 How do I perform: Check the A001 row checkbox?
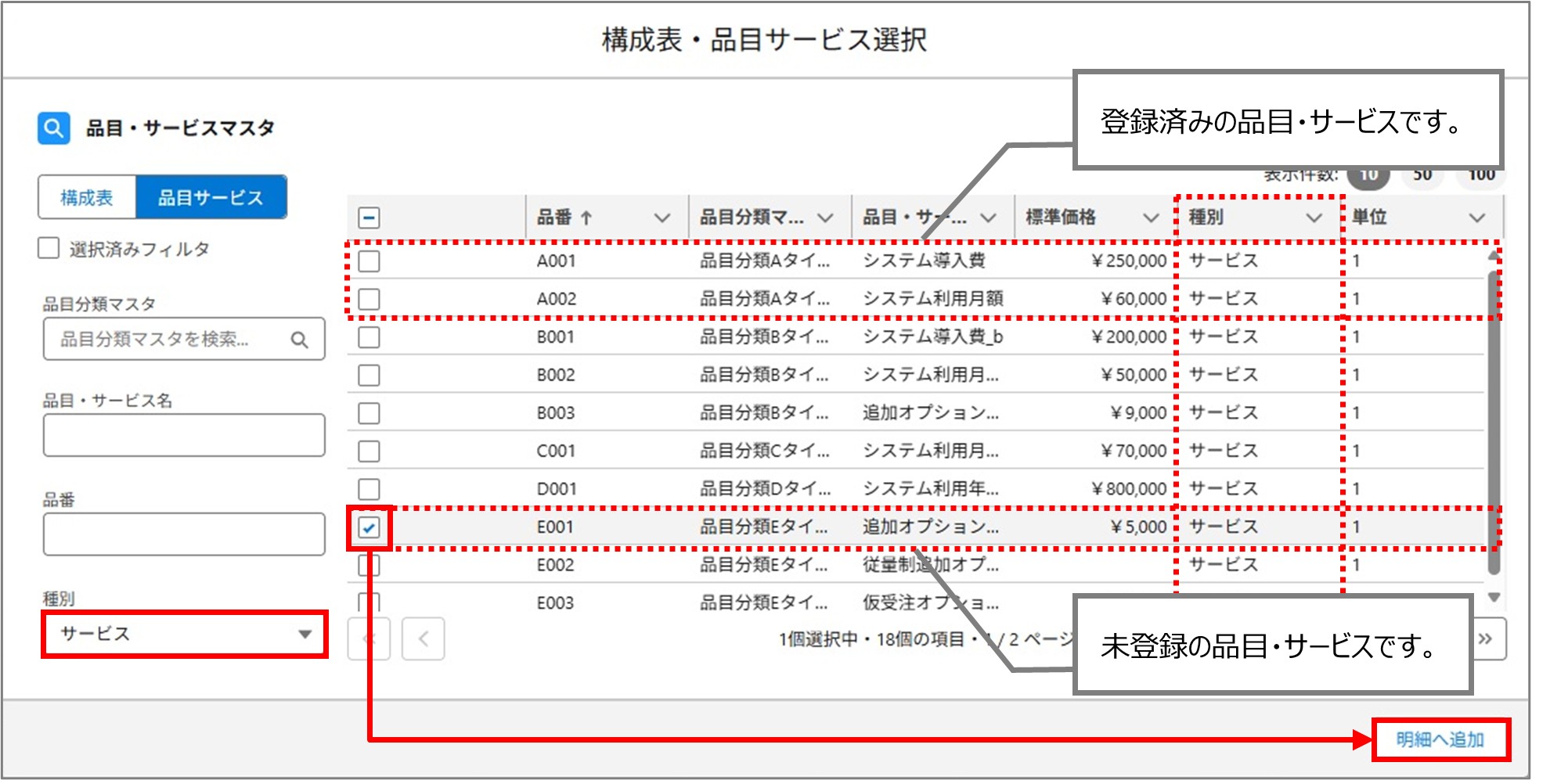pos(368,261)
